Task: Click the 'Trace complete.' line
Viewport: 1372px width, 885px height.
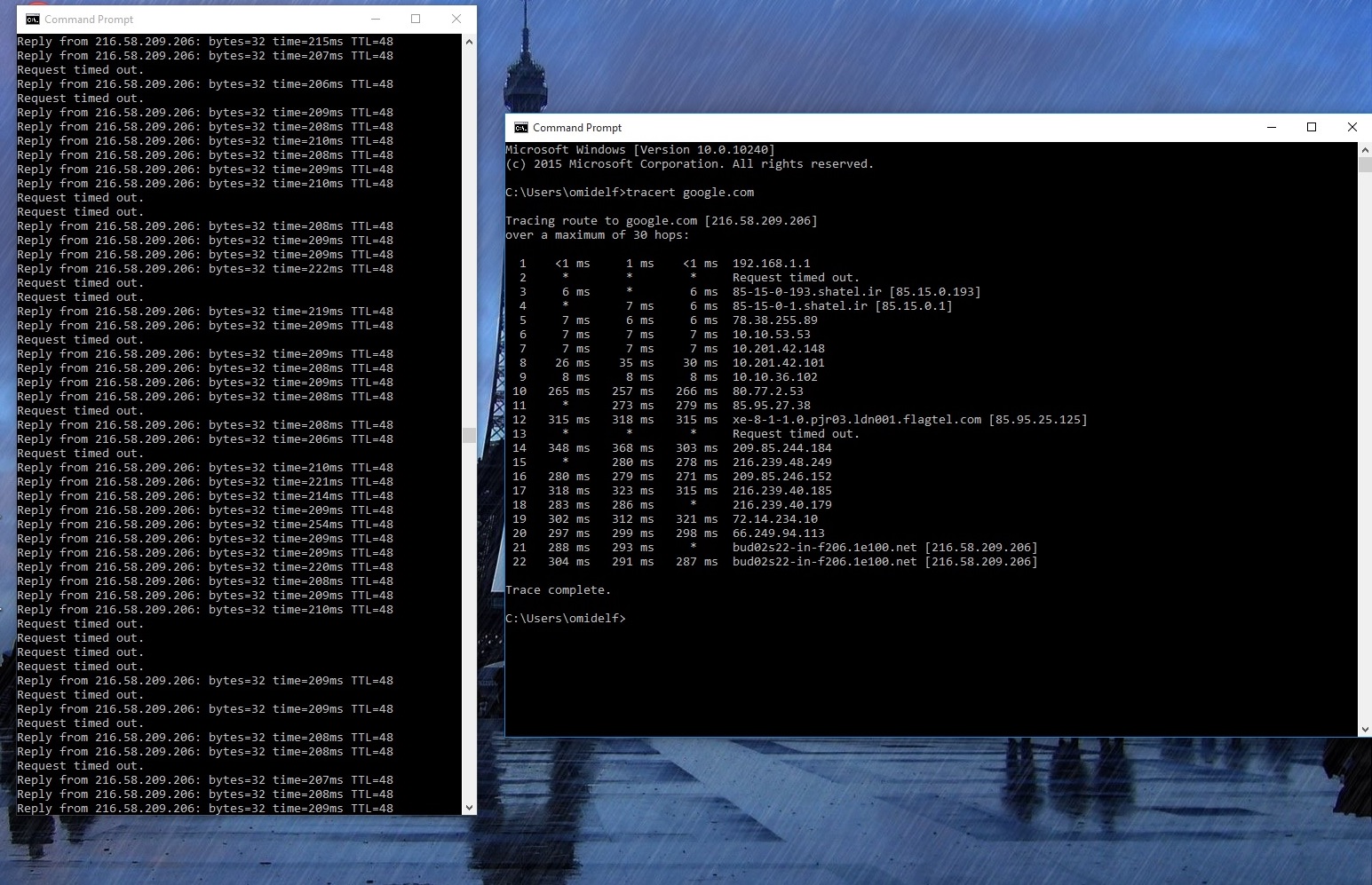Action: [x=559, y=590]
